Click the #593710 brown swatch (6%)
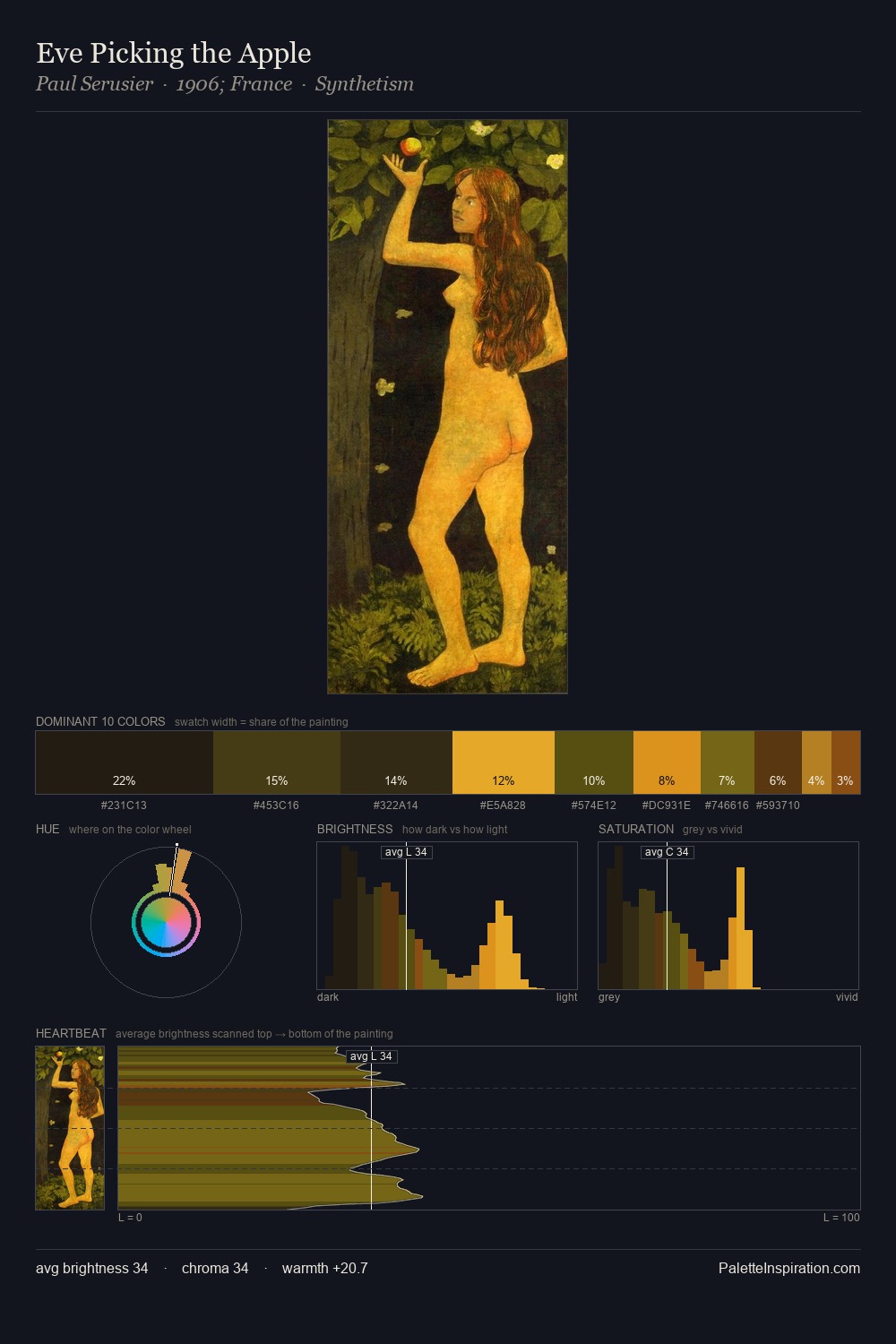The height and width of the screenshot is (1344, 896). [x=778, y=762]
